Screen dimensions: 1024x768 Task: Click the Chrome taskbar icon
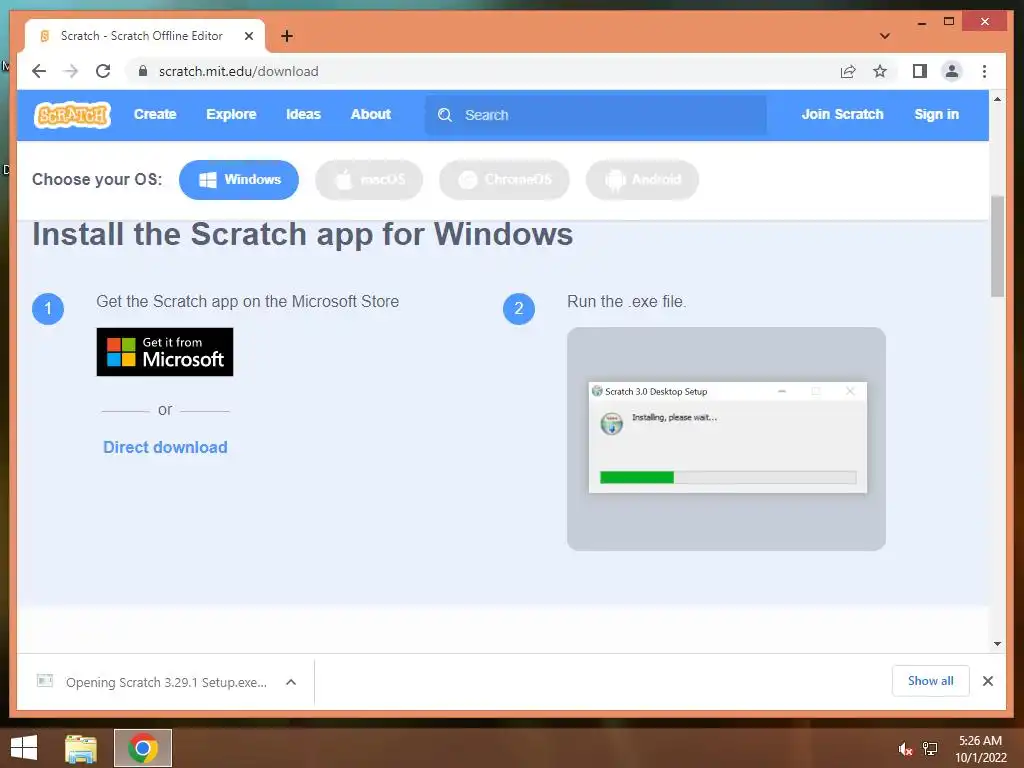click(143, 748)
